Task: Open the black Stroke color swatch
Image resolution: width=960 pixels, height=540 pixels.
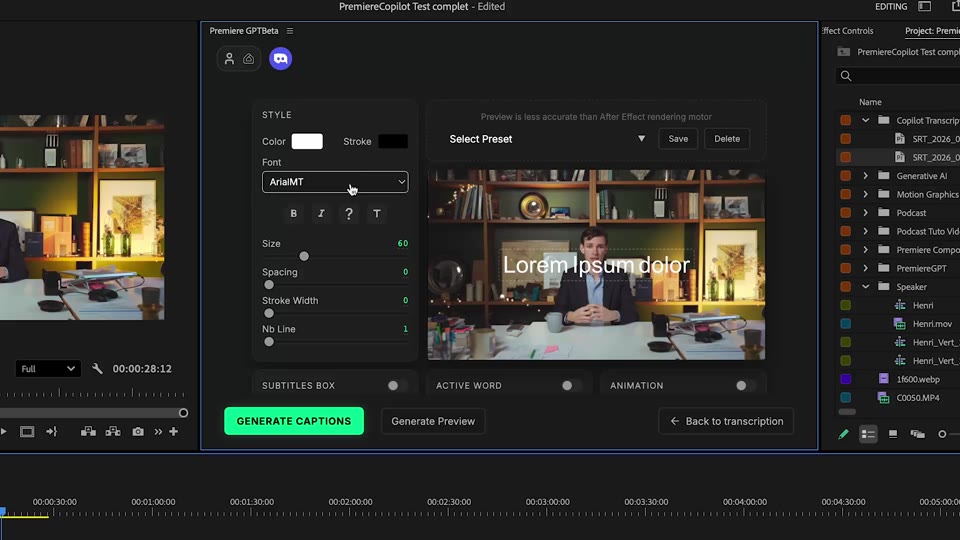Action: point(393,141)
